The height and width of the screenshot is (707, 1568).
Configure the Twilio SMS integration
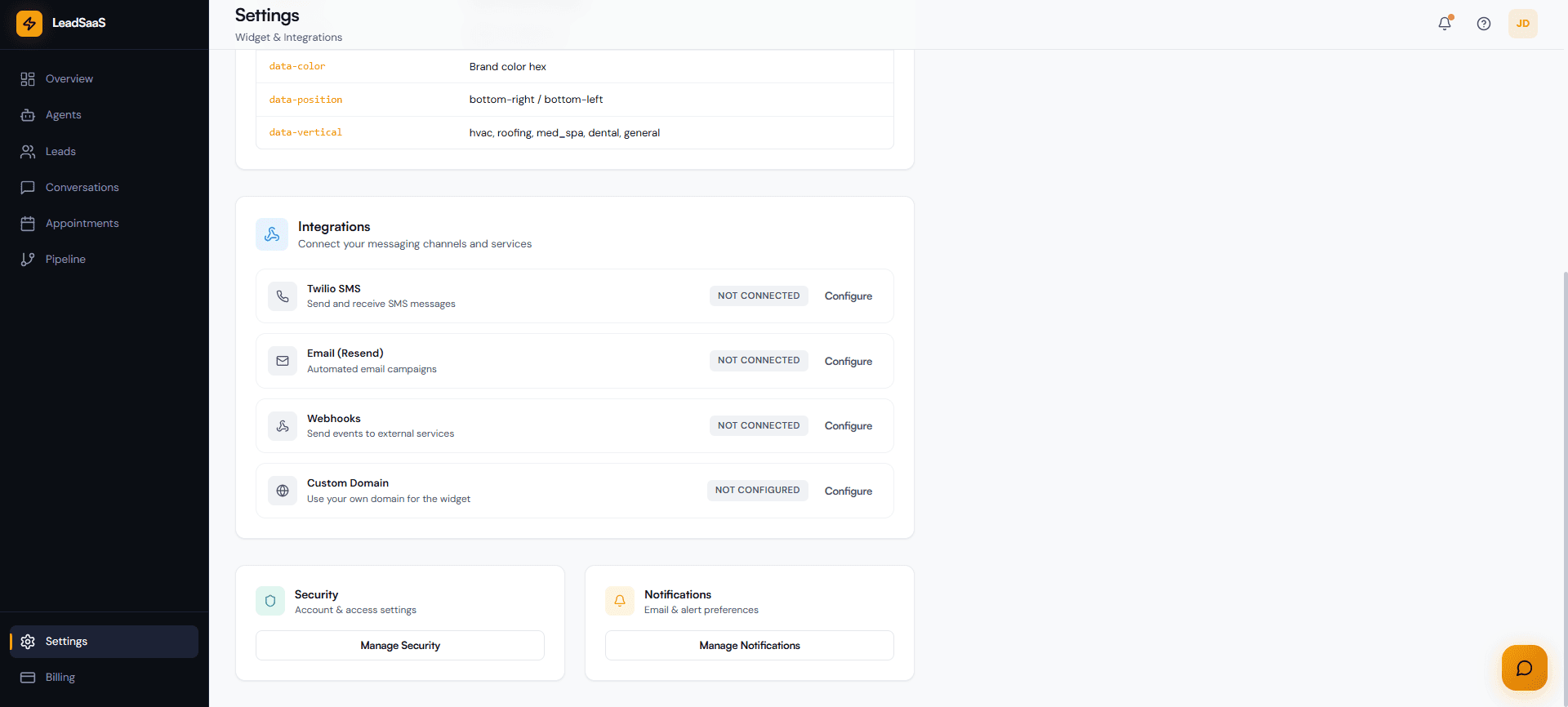[849, 296]
